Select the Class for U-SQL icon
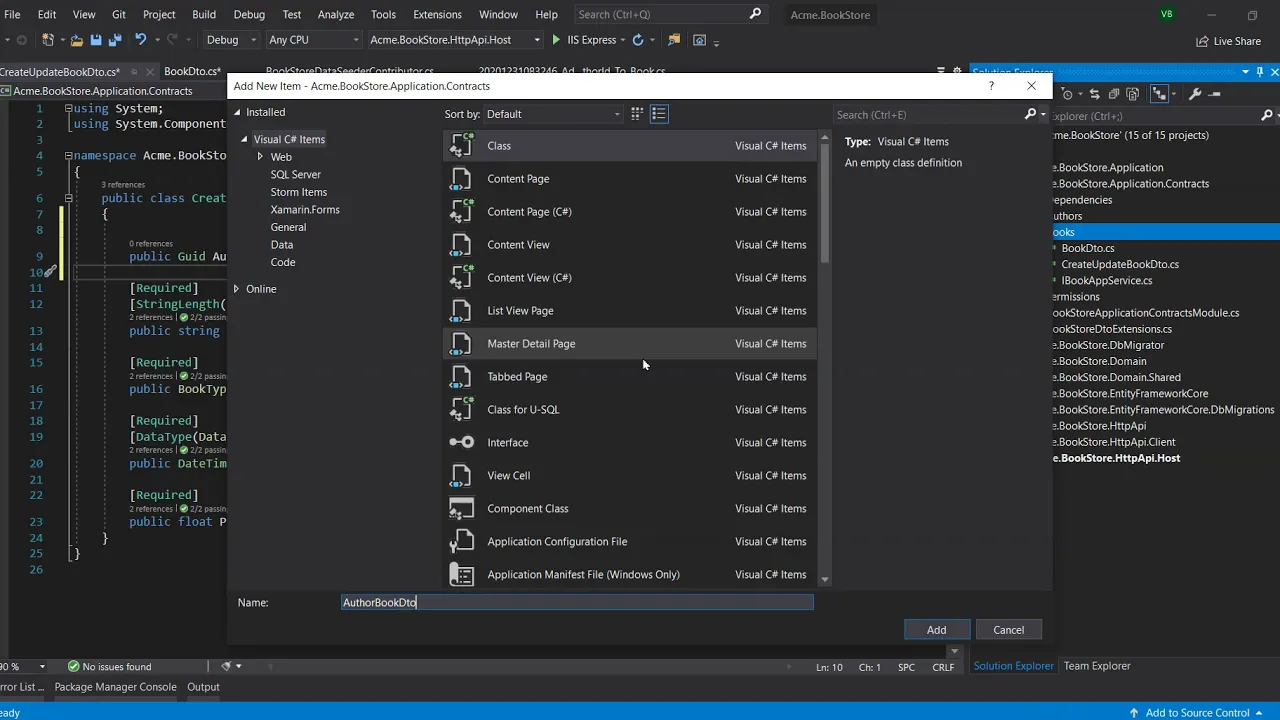 coord(461,409)
